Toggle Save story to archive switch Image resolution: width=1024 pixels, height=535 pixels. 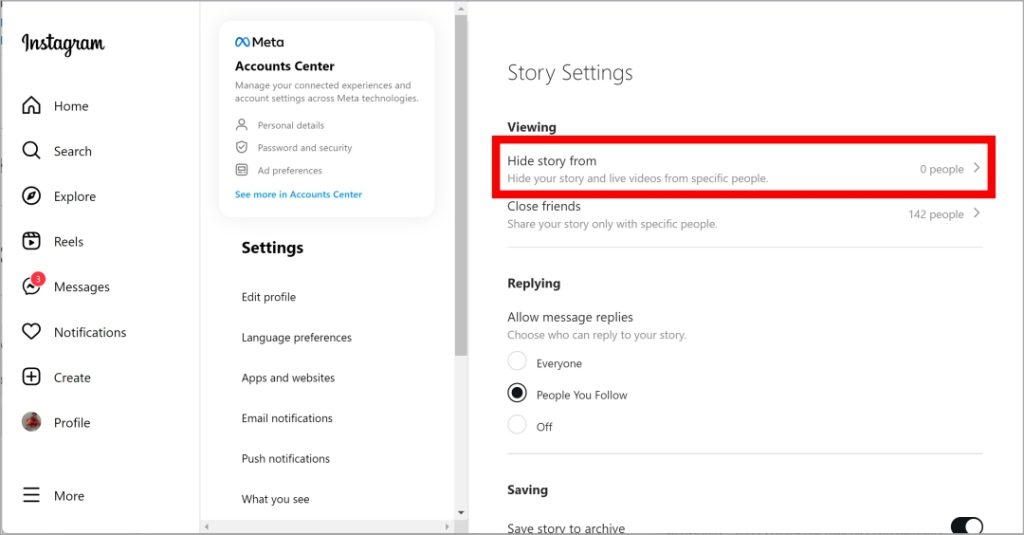coord(967,525)
